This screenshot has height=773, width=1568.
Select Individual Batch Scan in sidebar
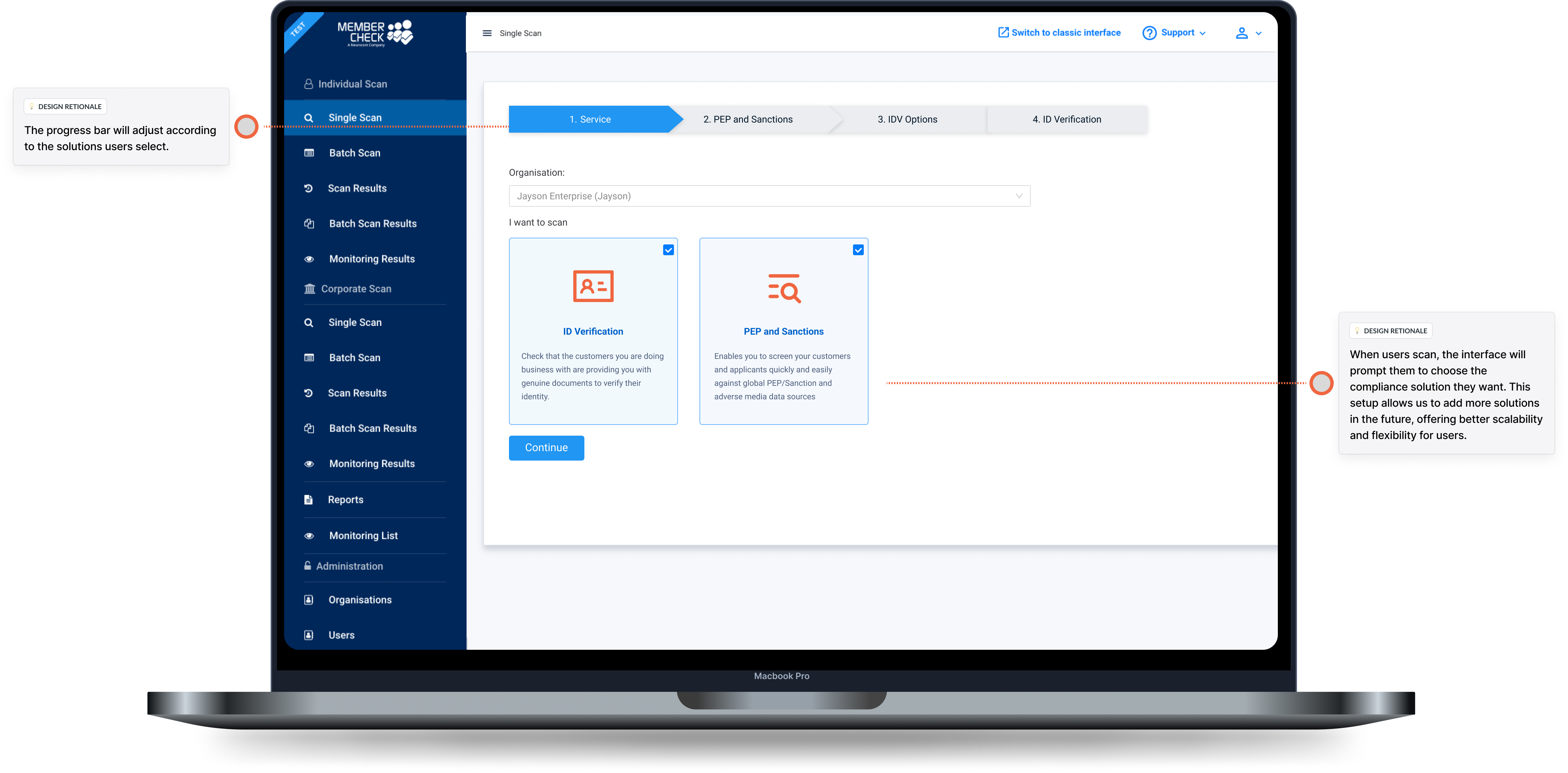pyautogui.click(x=354, y=154)
